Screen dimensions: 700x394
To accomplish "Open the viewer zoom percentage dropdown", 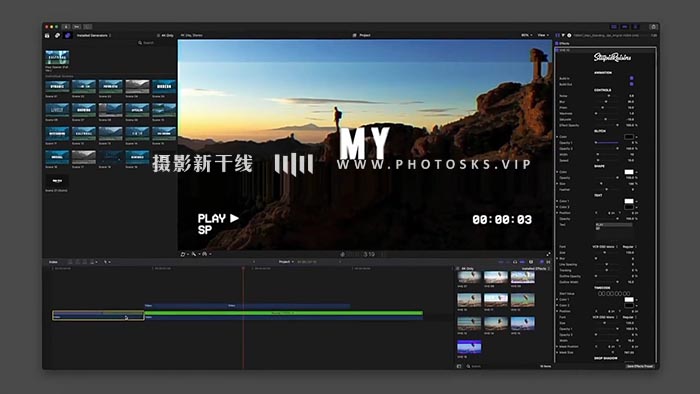I will click(x=527, y=35).
